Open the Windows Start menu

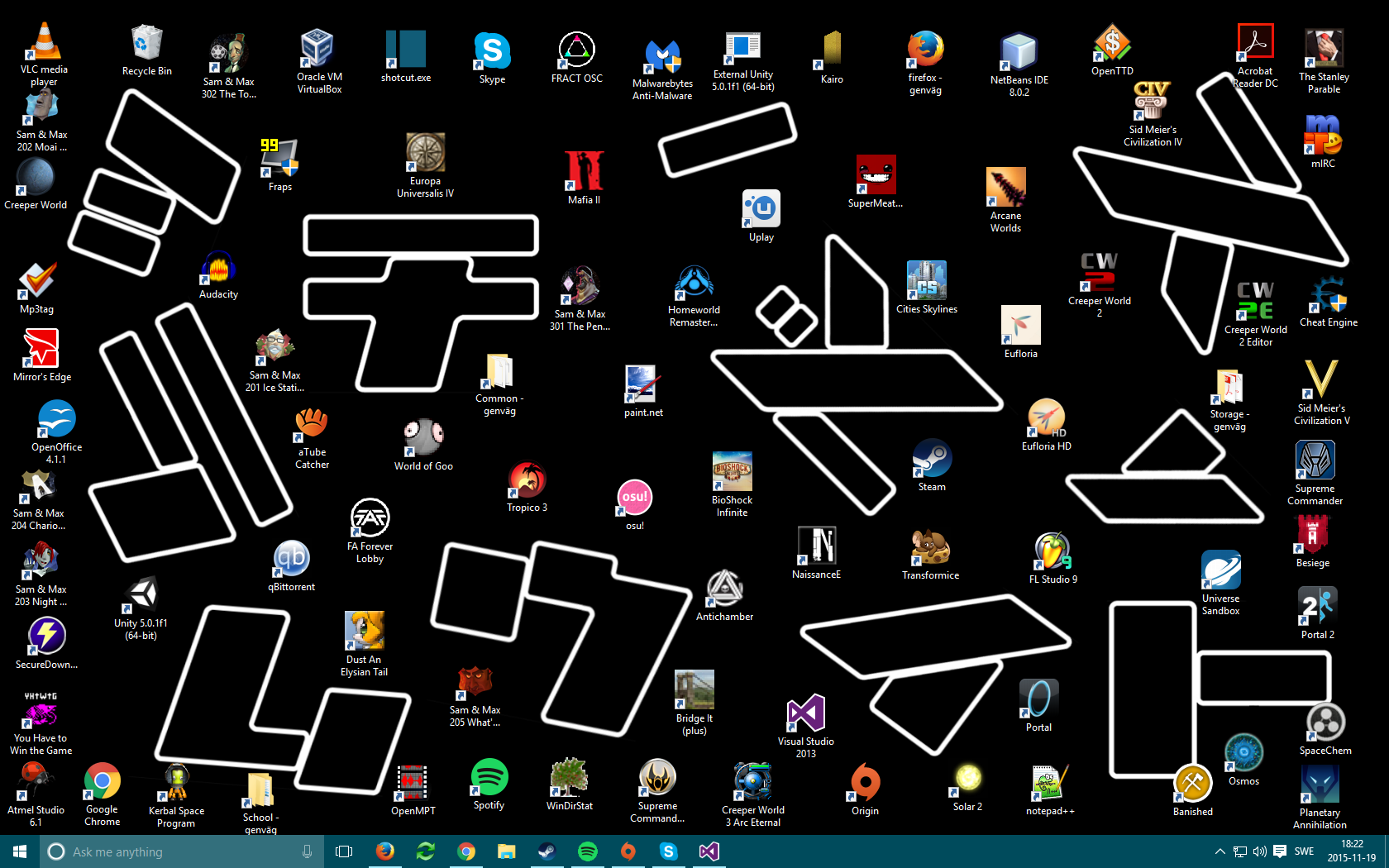(x=20, y=851)
